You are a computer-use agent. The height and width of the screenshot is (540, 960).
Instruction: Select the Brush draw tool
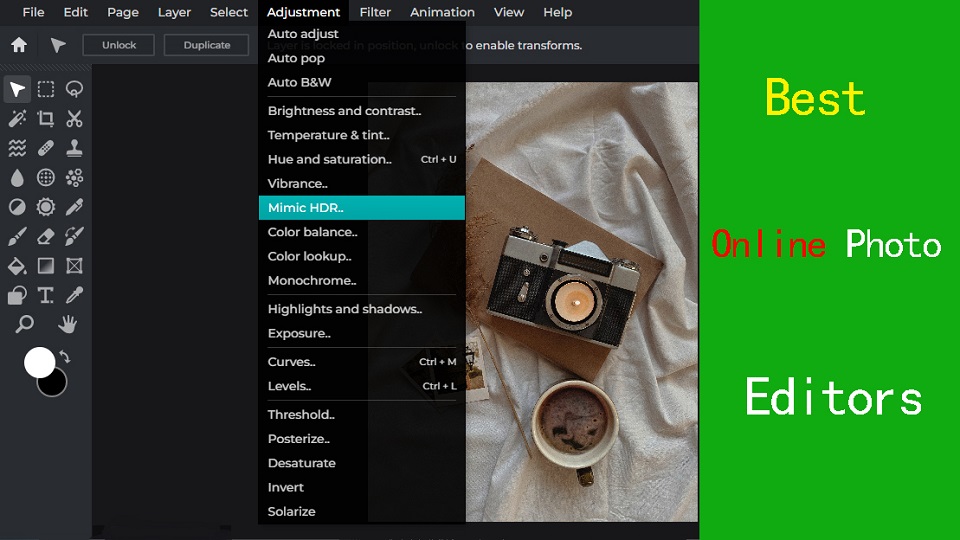(17, 236)
